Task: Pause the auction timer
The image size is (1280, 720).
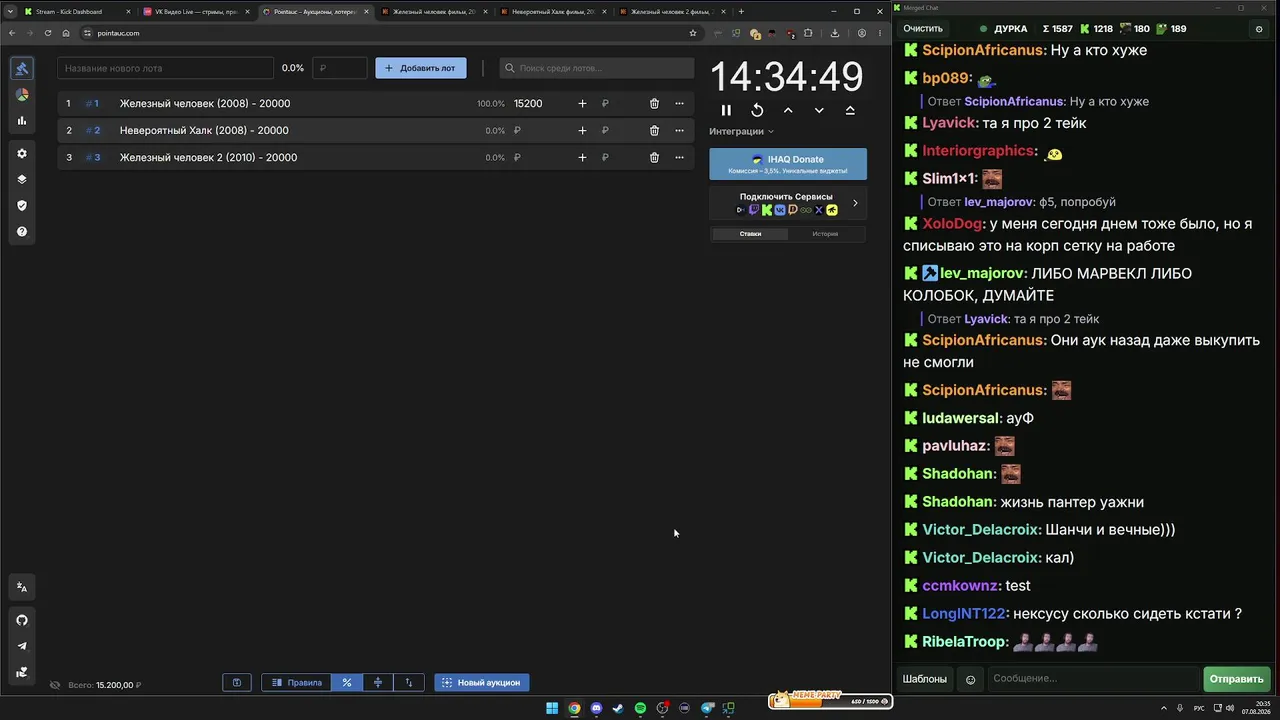Action: click(726, 110)
